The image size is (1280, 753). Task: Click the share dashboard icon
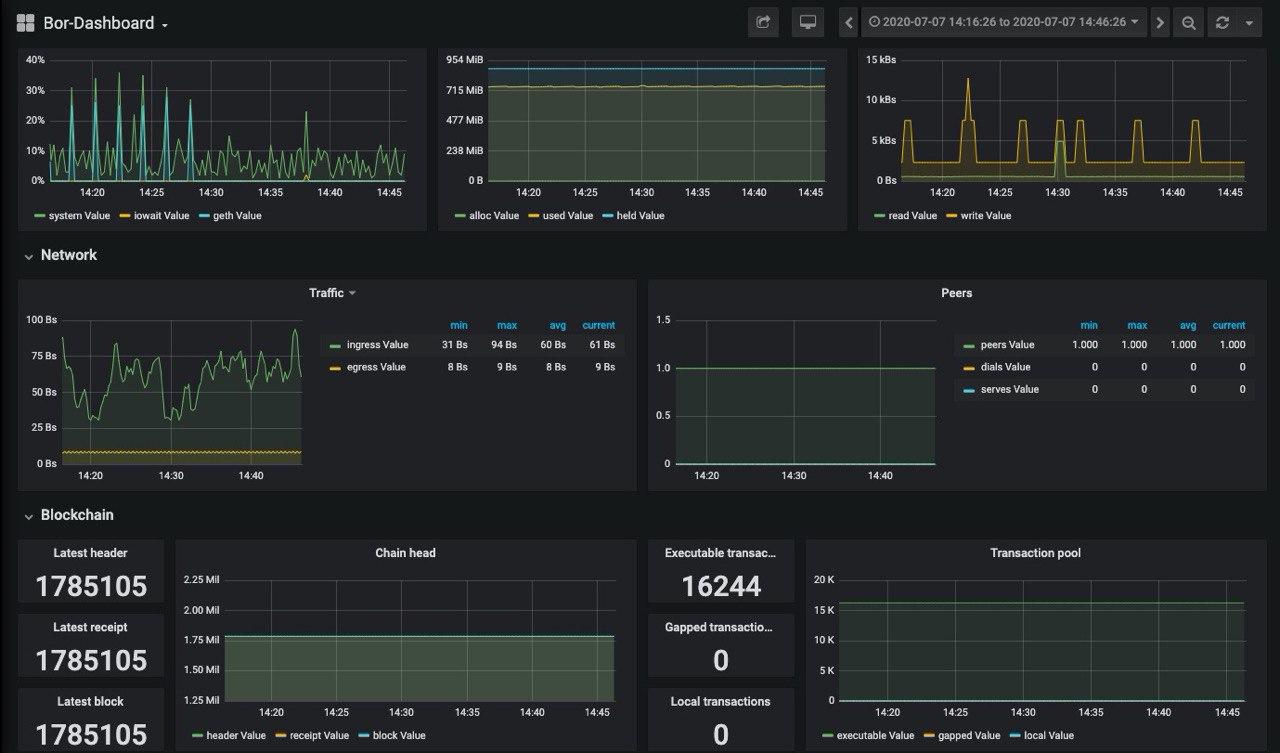pos(763,22)
